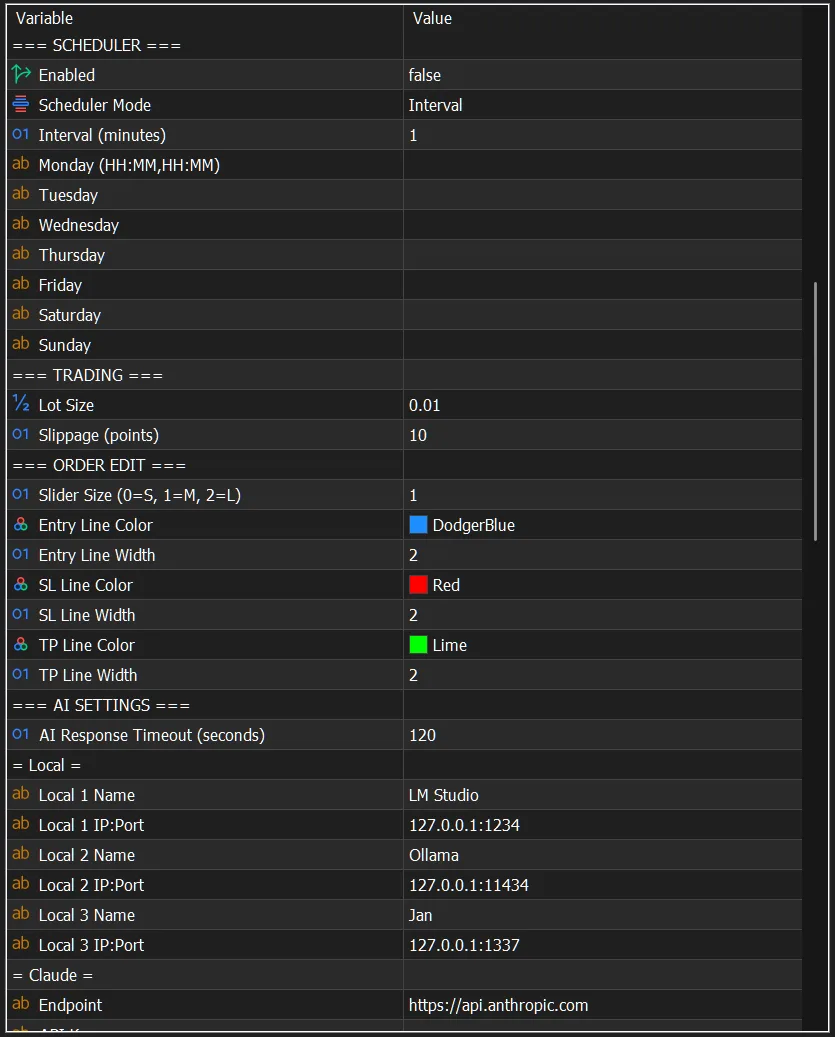Click the string icon beside Sunday
835x1037 pixels.
point(21,344)
